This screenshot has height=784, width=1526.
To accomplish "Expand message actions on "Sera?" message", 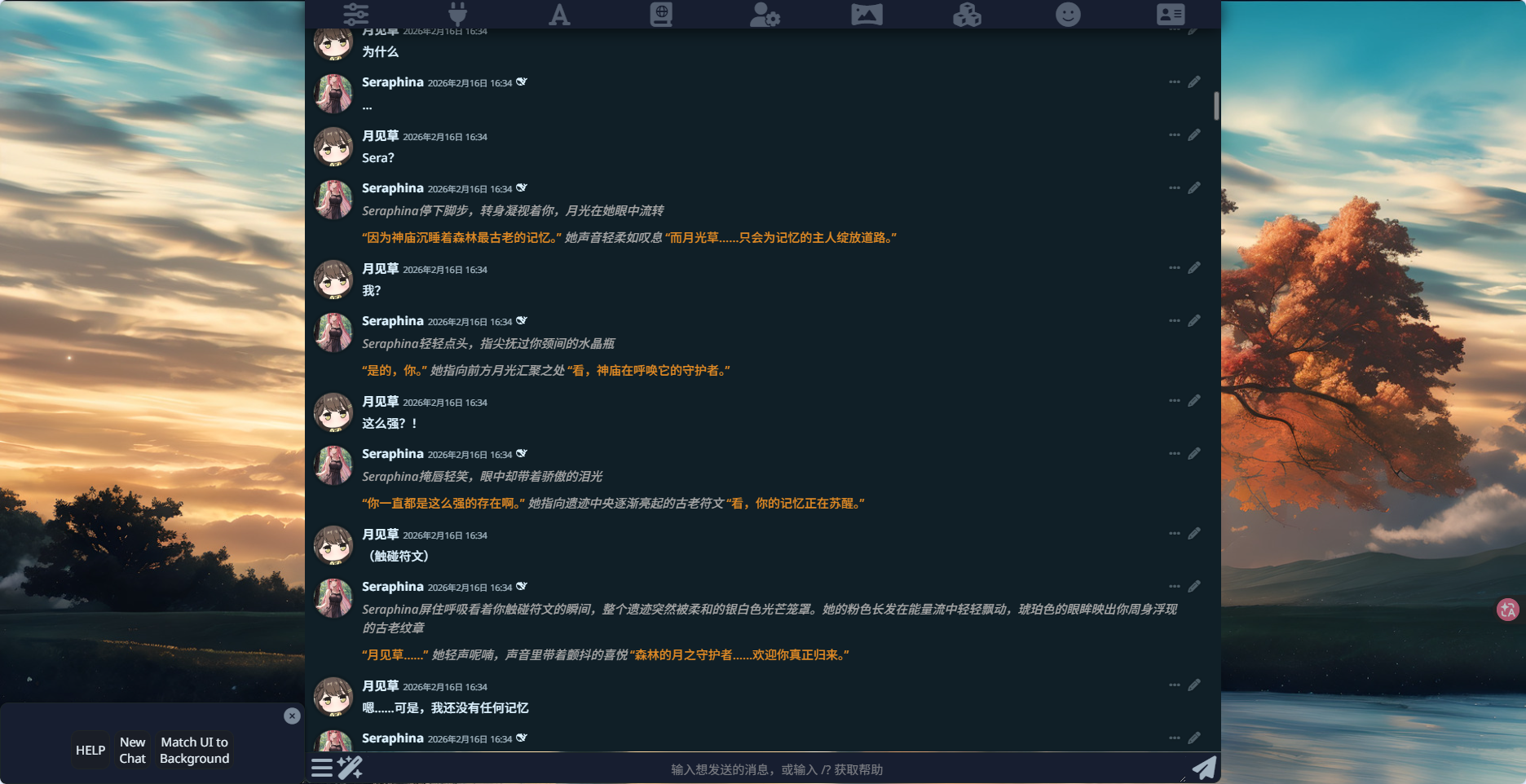I will 1174,135.
